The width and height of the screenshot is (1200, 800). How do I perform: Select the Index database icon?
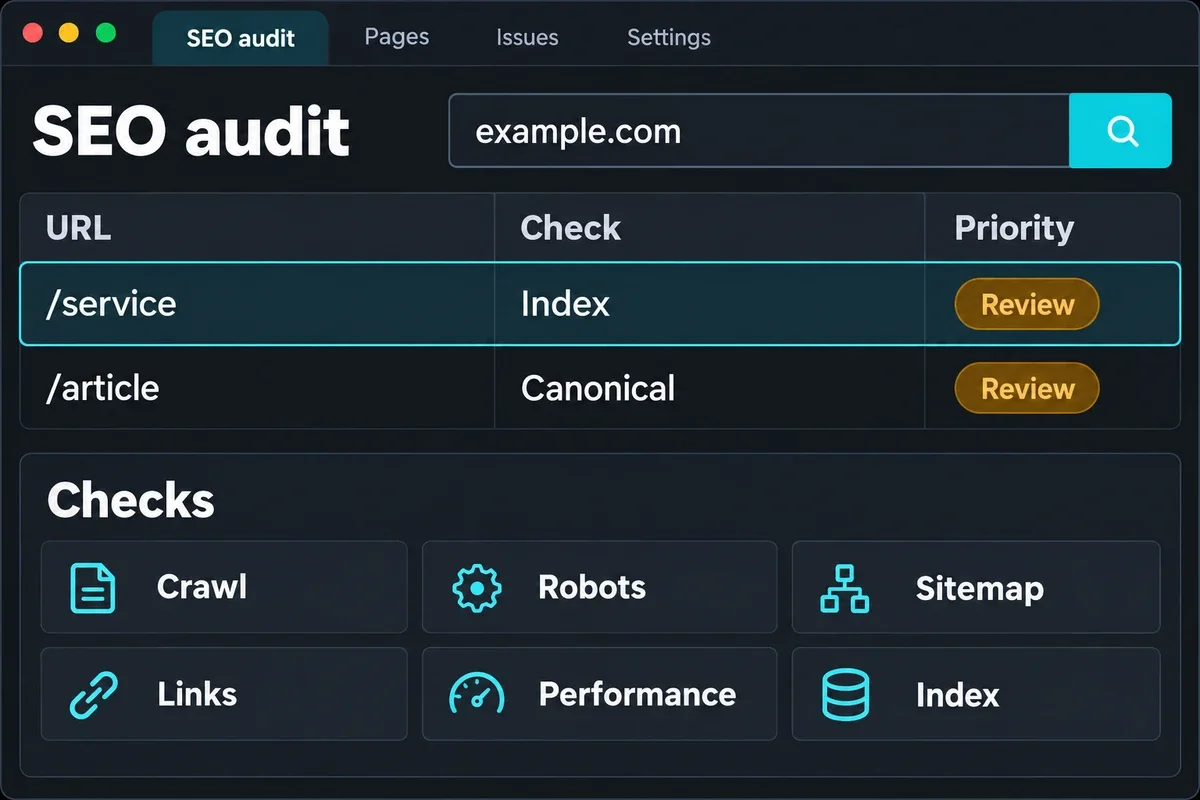845,694
